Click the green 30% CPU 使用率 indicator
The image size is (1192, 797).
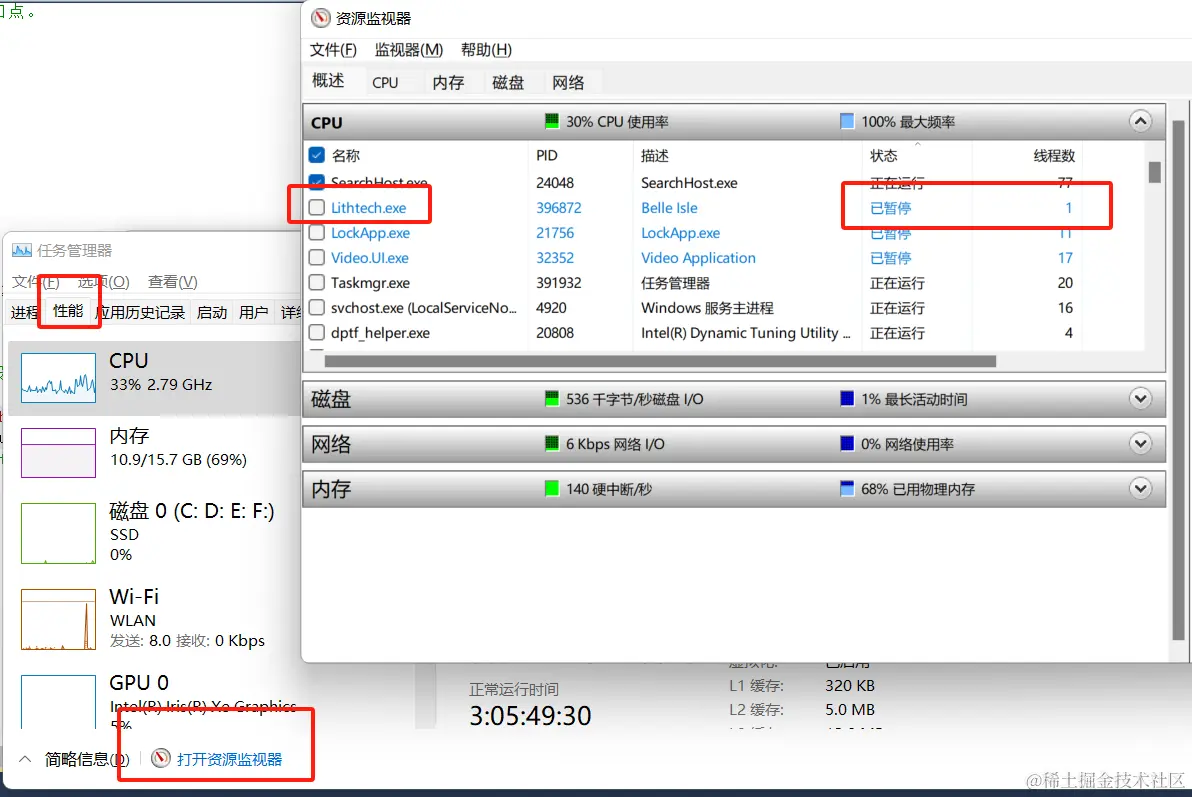pos(552,121)
